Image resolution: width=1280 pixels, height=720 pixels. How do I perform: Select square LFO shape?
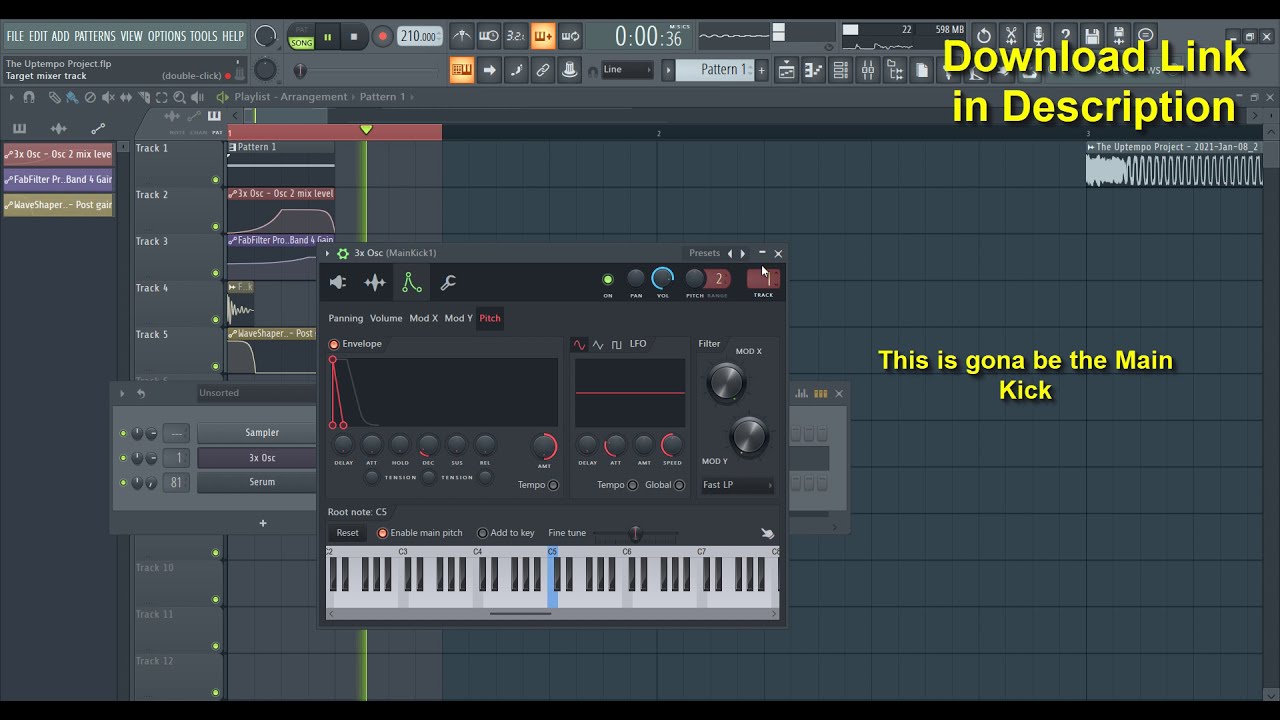[616, 344]
